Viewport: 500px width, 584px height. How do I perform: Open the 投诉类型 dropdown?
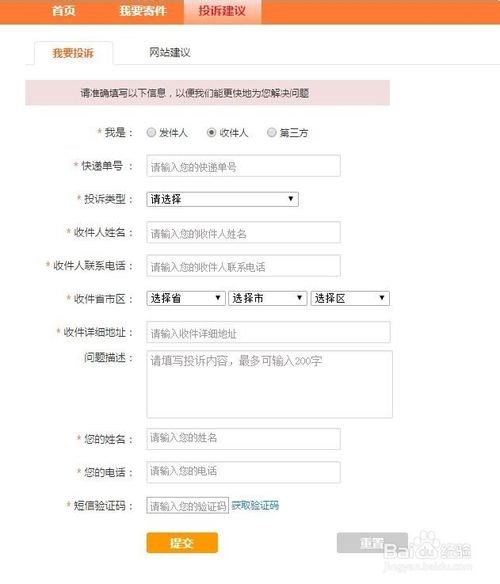[x=222, y=199]
